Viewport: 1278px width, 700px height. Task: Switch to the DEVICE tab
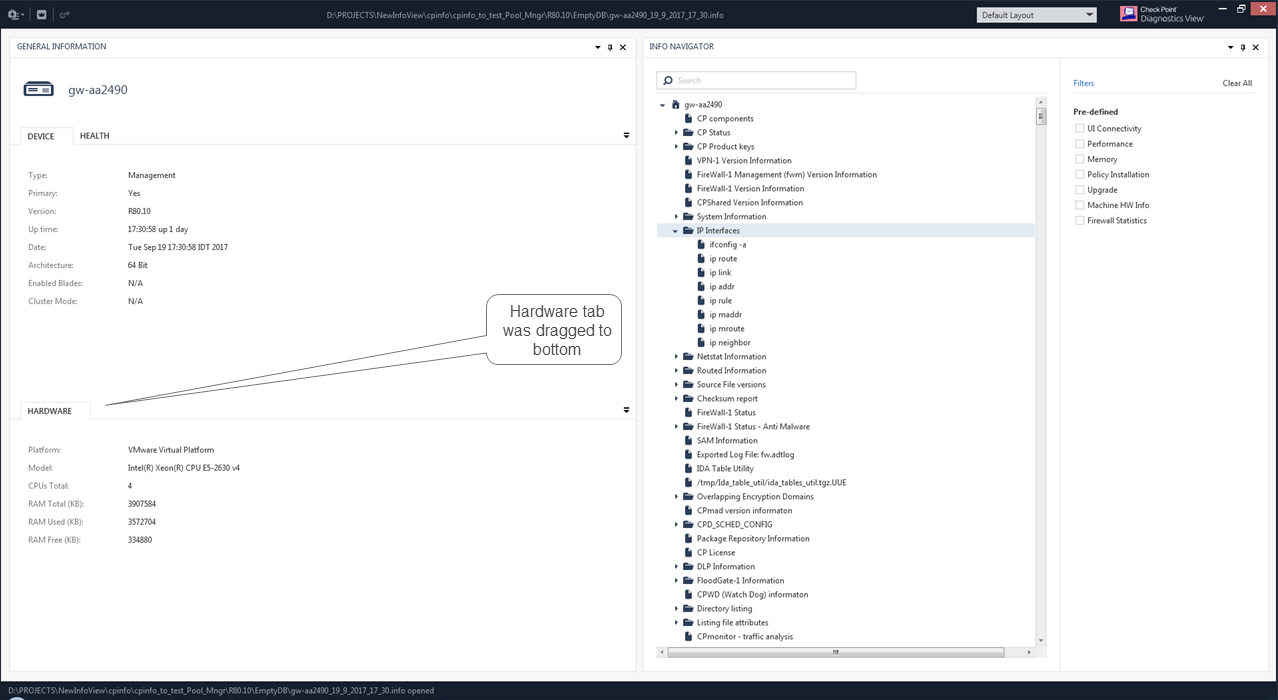pyautogui.click(x=41, y=136)
